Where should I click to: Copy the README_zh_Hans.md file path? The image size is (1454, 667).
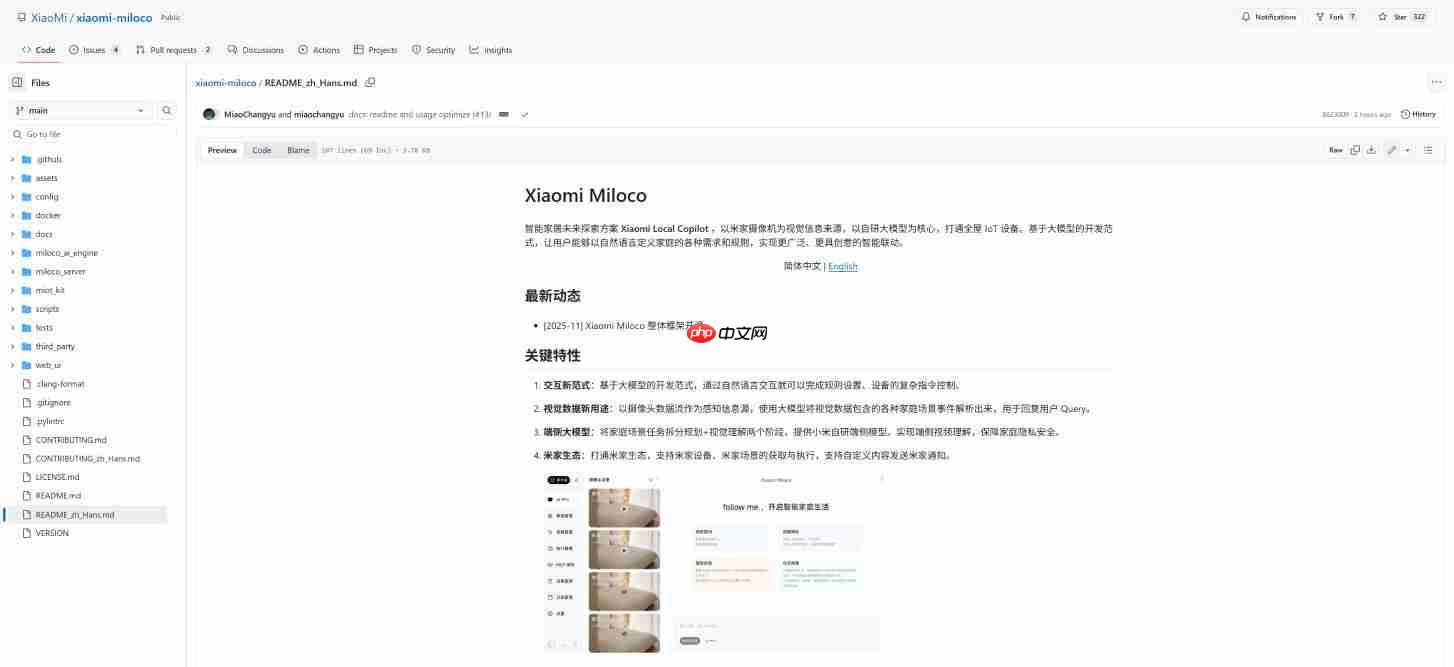click(x=370, y=82)
